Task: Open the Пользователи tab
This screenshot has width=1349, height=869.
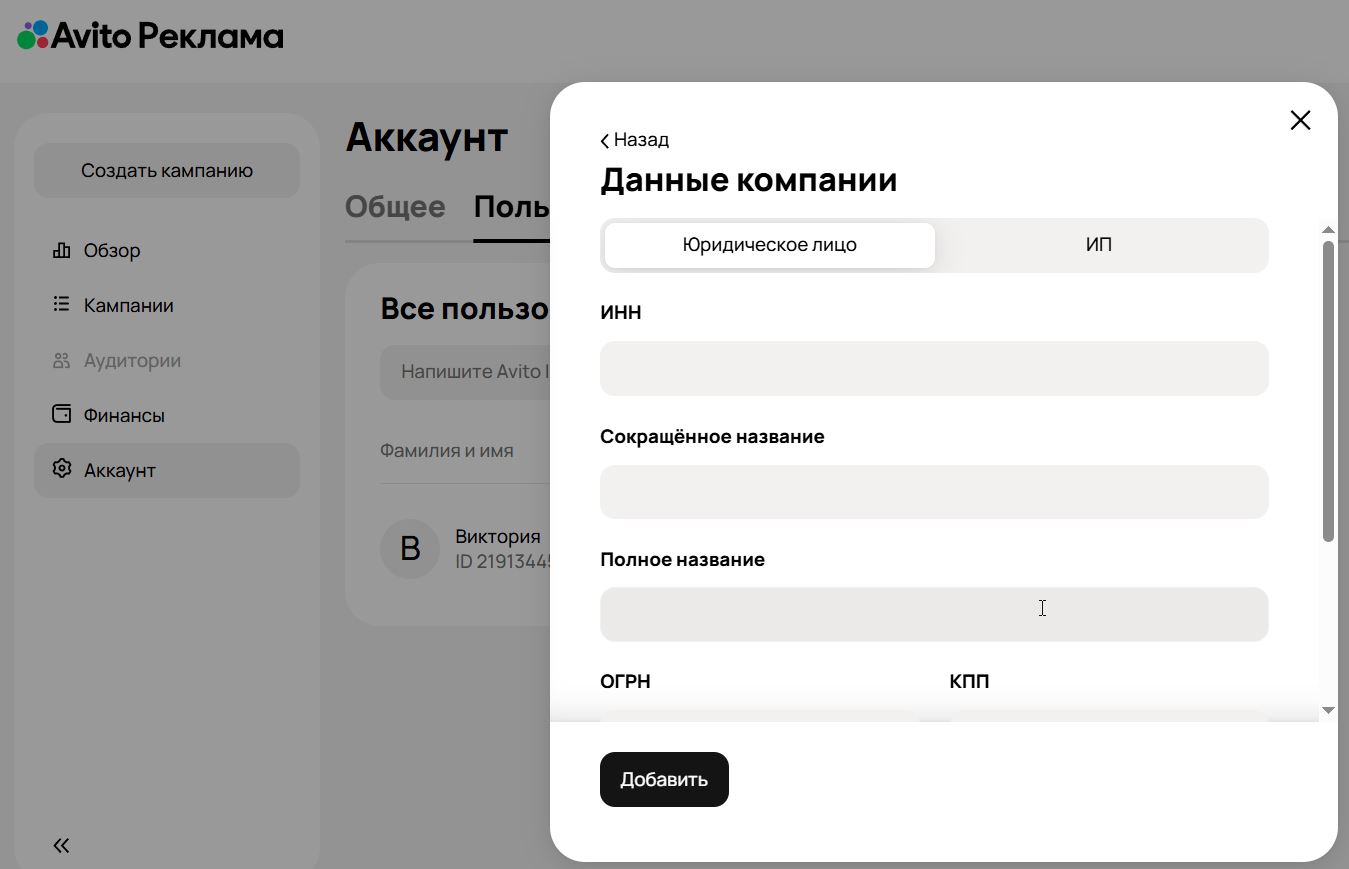Action: click(x=512, y=207)
